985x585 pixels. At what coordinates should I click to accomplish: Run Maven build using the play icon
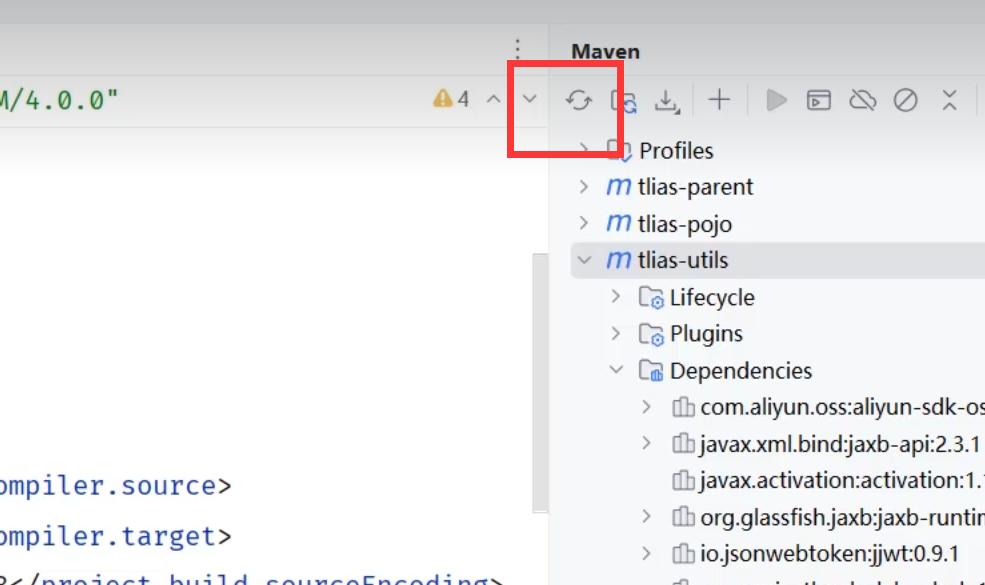click(776, 100)
